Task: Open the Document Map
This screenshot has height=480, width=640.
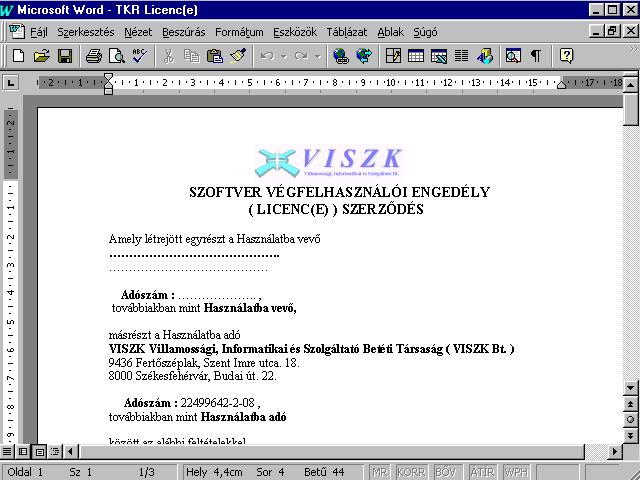Action: 513,56
